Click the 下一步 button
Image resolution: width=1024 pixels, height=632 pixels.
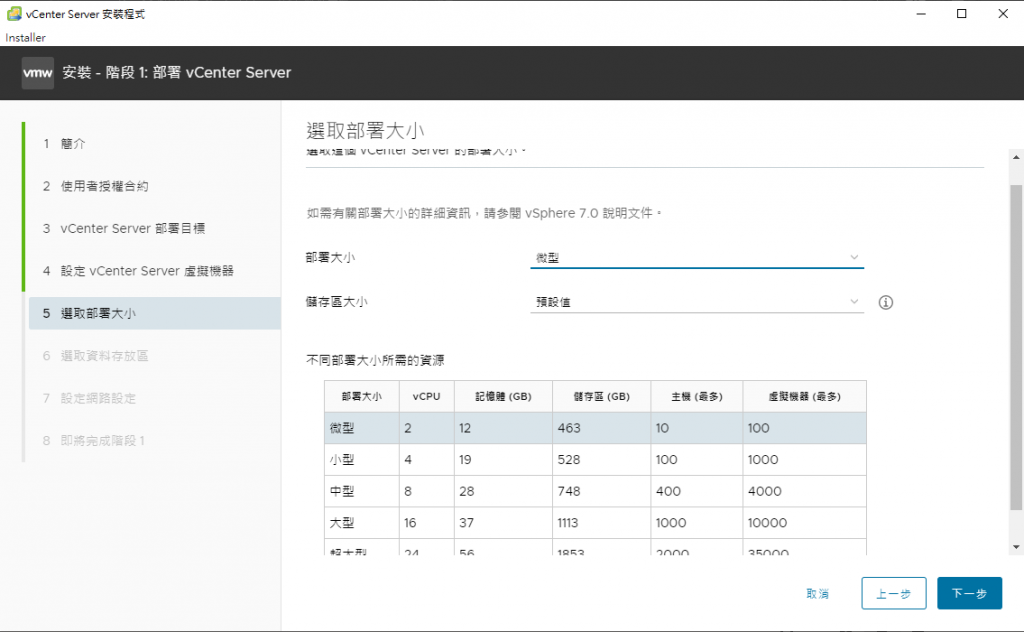(x=969, y=593)
